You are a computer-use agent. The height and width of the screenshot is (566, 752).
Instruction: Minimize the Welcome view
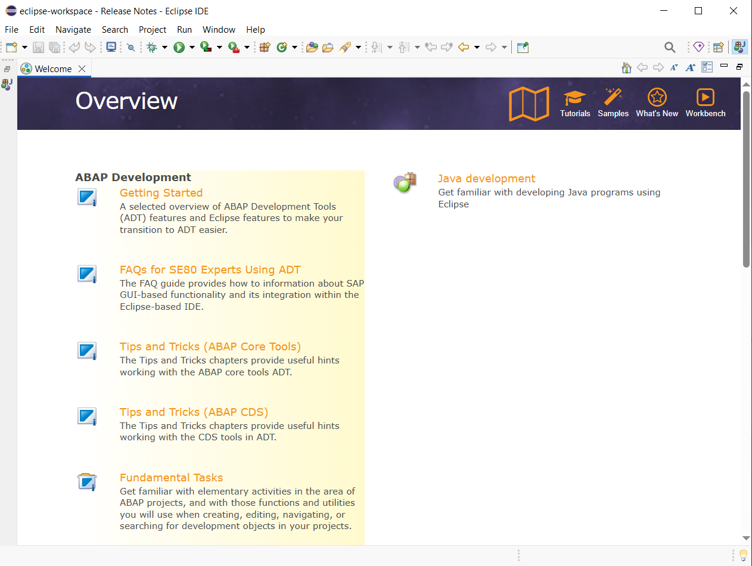point(724,65)
